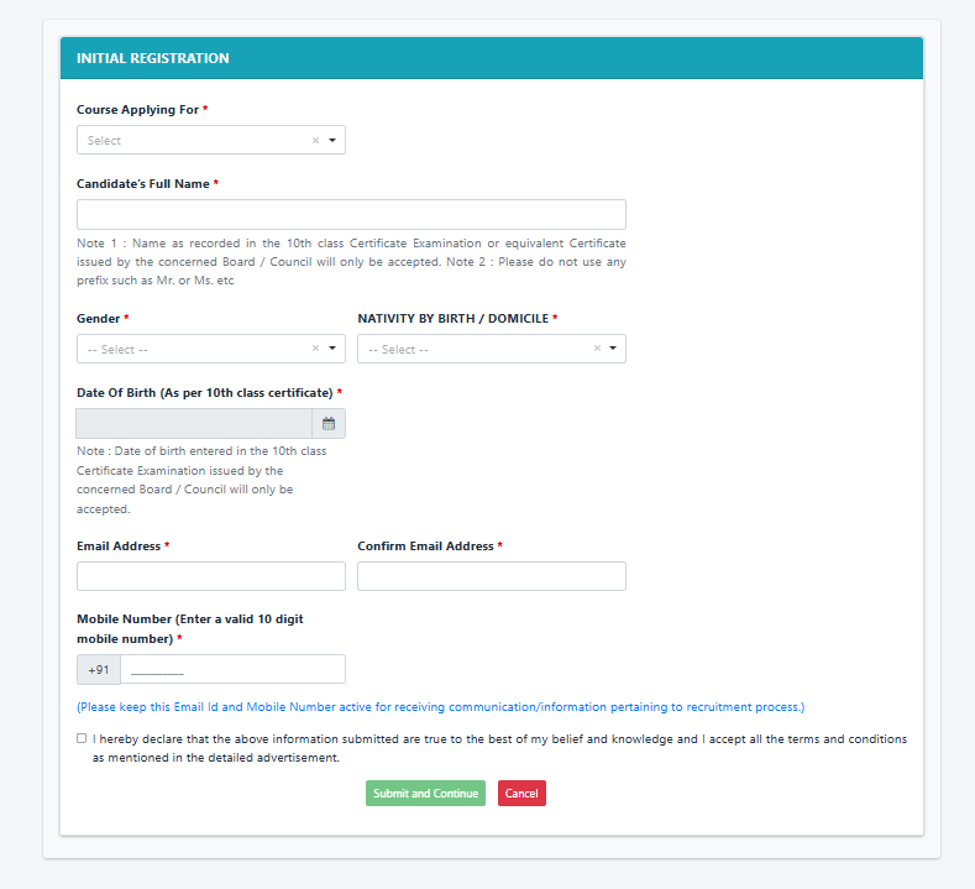Click the Course Applying For dropdown arrow

(x=333, y=140)
